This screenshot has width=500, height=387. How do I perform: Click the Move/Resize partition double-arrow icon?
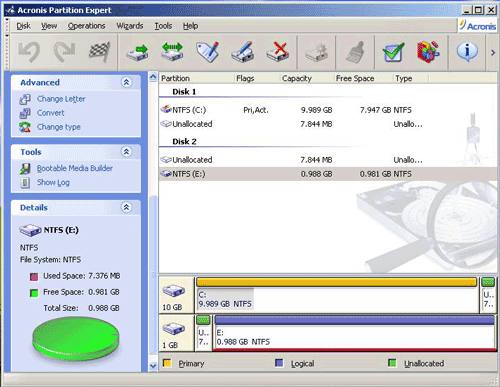pos(173,52)
